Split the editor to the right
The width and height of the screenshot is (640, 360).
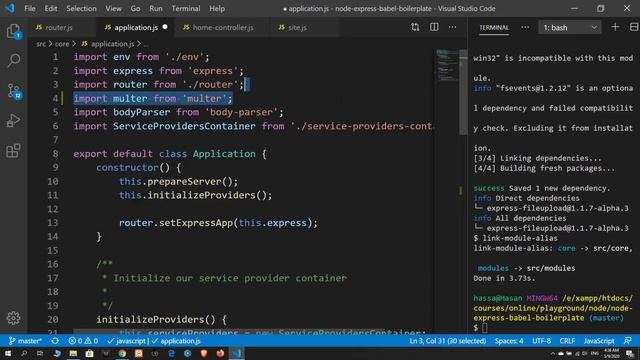(x=434, y=27)
